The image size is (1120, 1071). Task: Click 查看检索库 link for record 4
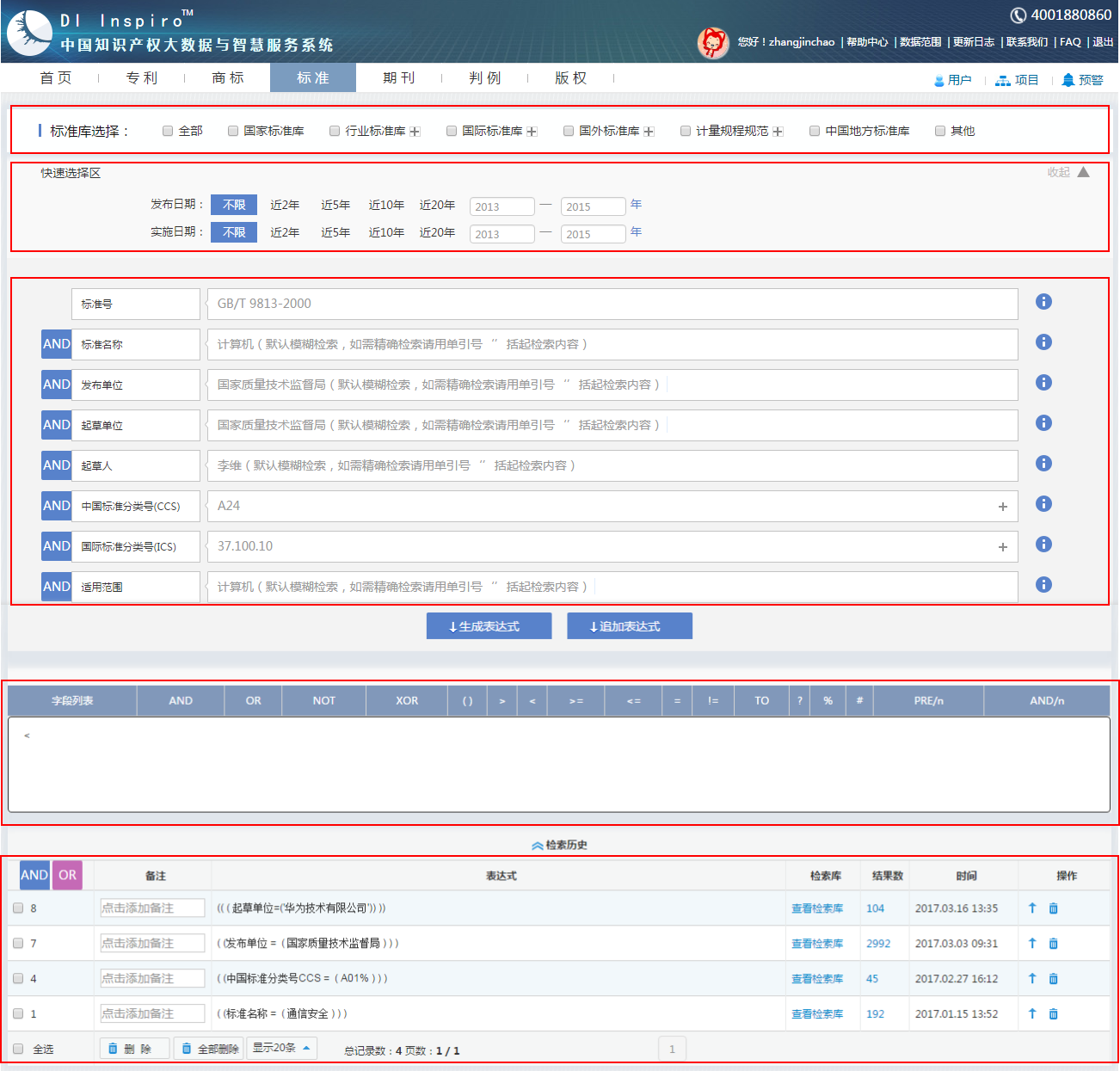[x=817, y=979]
